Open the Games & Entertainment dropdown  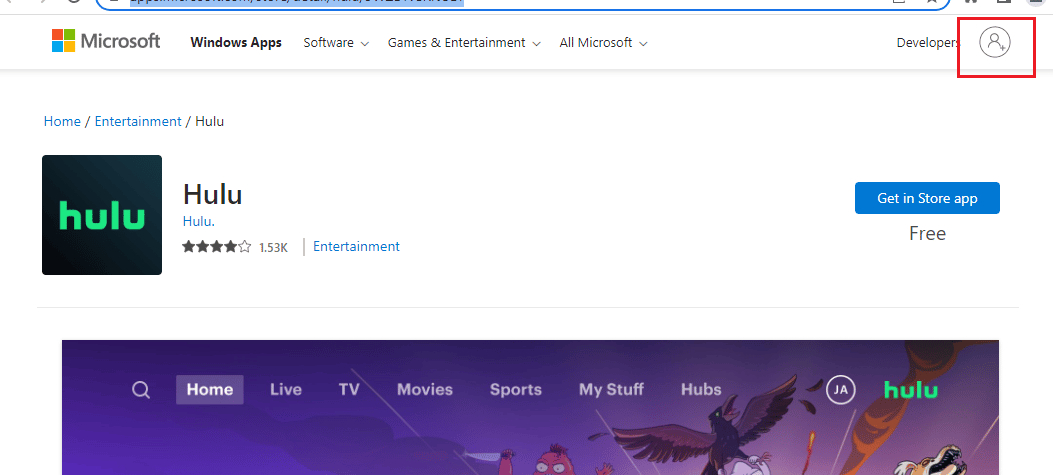464,43
